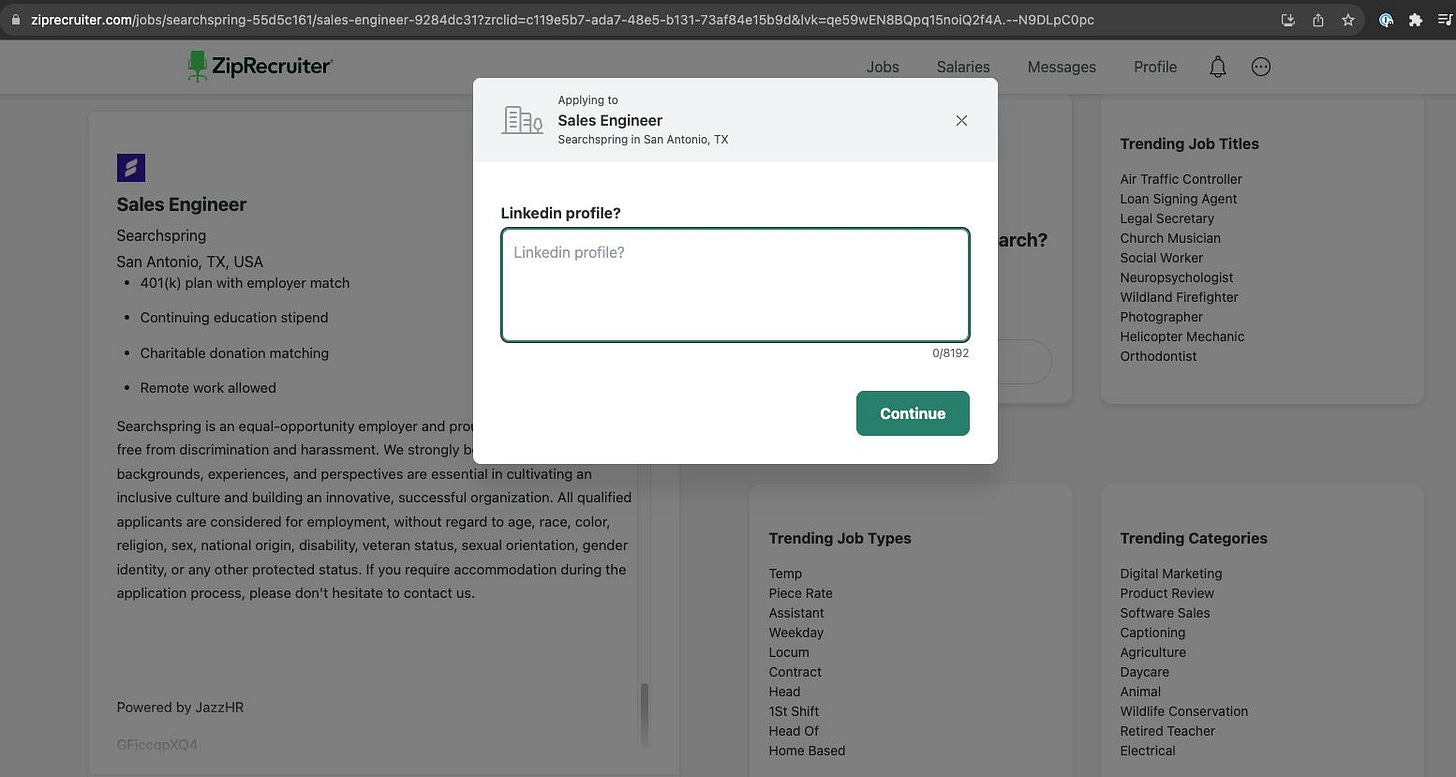The width and height of the screenshot is (1456, 777).
Task: Open Assistant job type link
Action: coord(796,613)
